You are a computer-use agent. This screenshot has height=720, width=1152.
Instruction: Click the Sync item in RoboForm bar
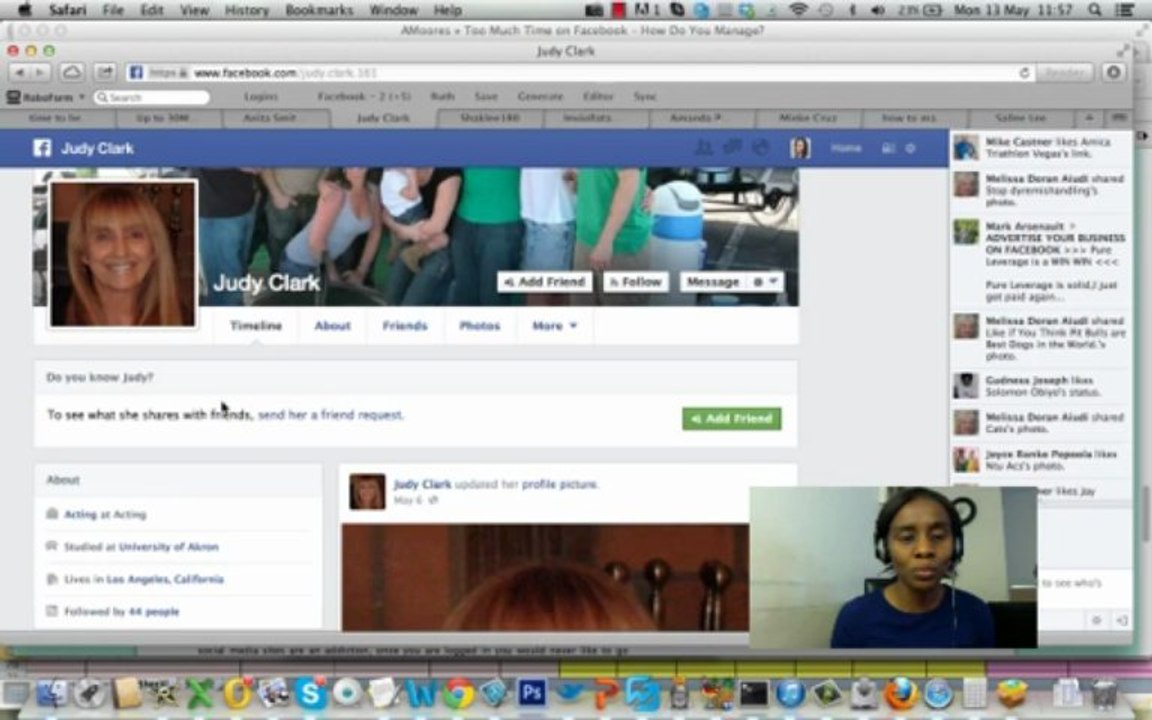coord(644,96)
